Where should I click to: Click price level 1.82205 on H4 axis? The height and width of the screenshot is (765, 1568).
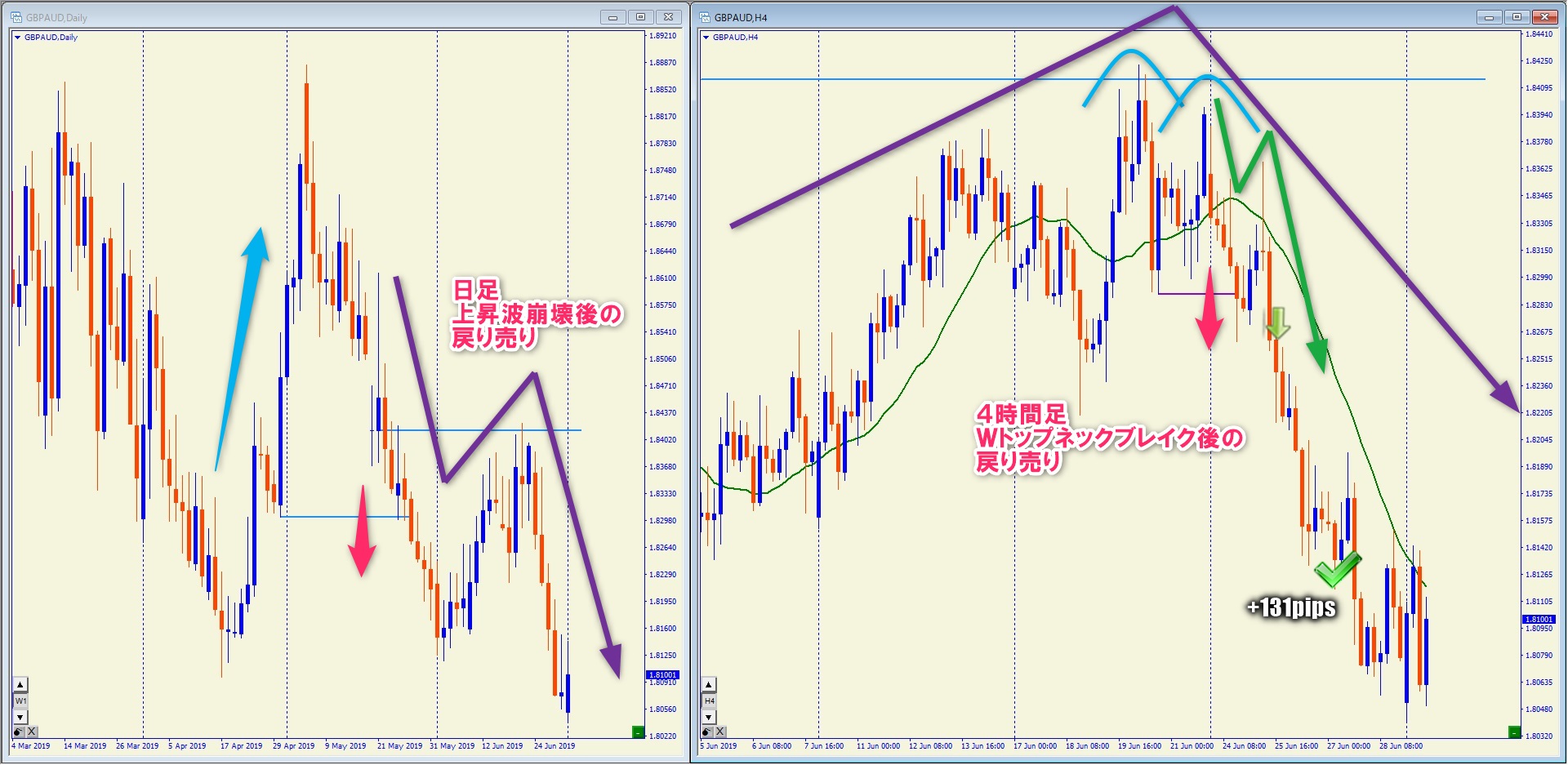click(x=1539, y=413)
